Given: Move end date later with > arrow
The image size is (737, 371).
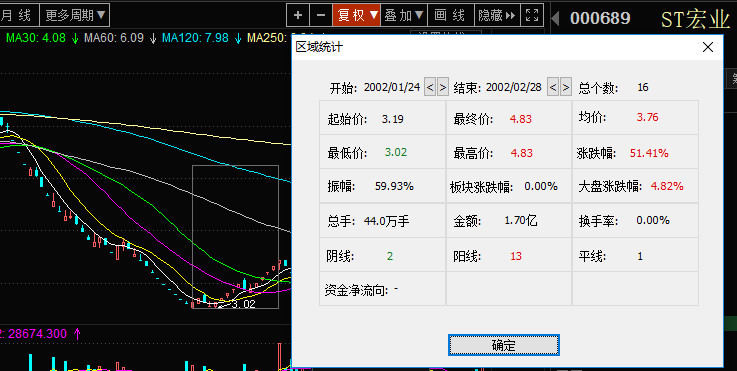Looking at the screenshot, I should pos(566,87).
